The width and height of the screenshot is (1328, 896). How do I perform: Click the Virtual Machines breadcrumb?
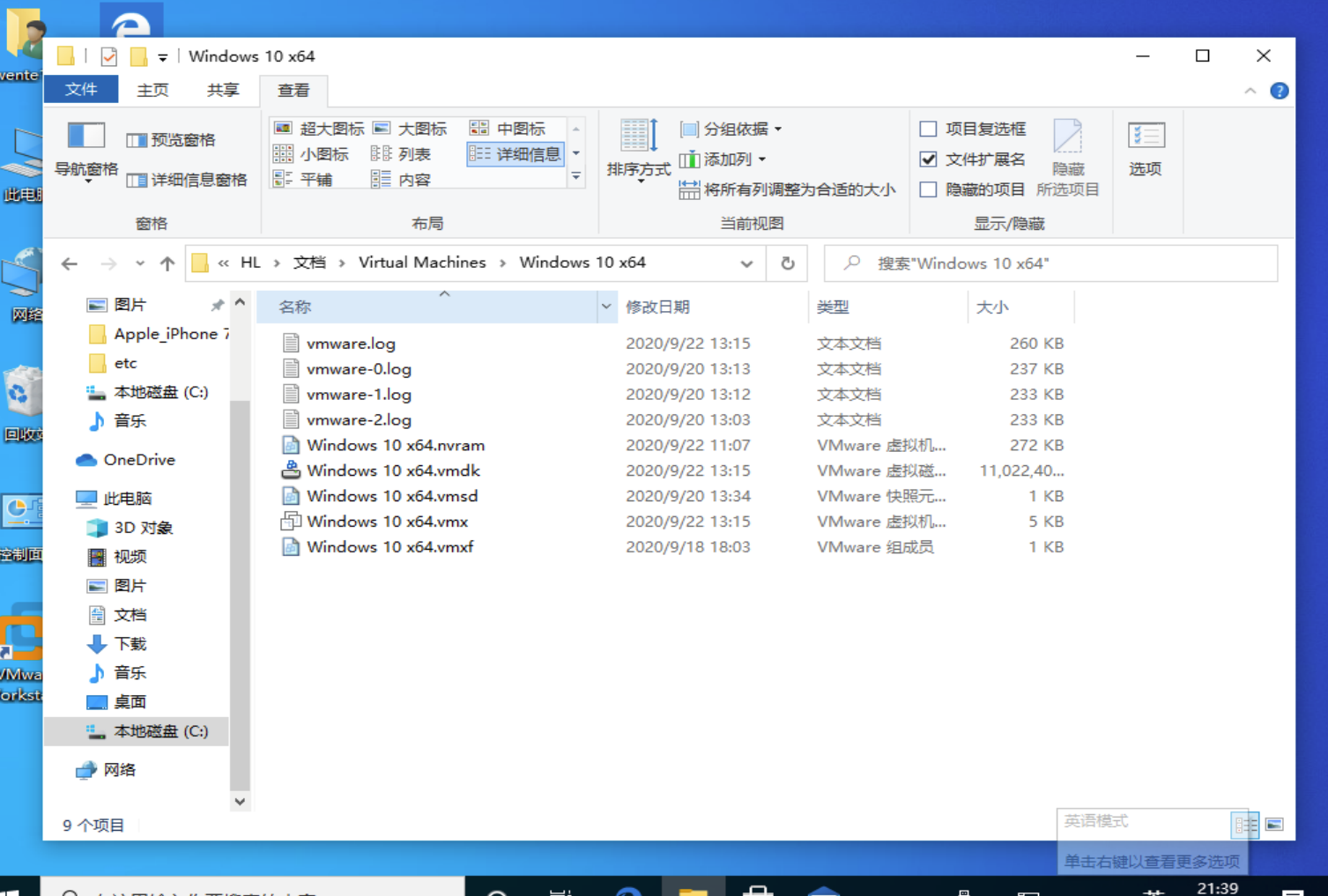(422, 263)
